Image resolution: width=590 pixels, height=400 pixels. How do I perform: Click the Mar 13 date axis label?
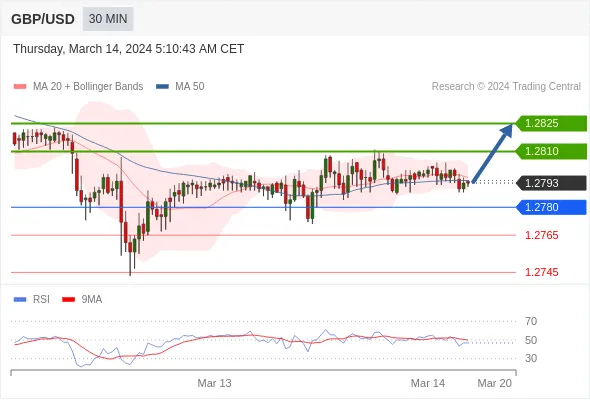[214, 383]
